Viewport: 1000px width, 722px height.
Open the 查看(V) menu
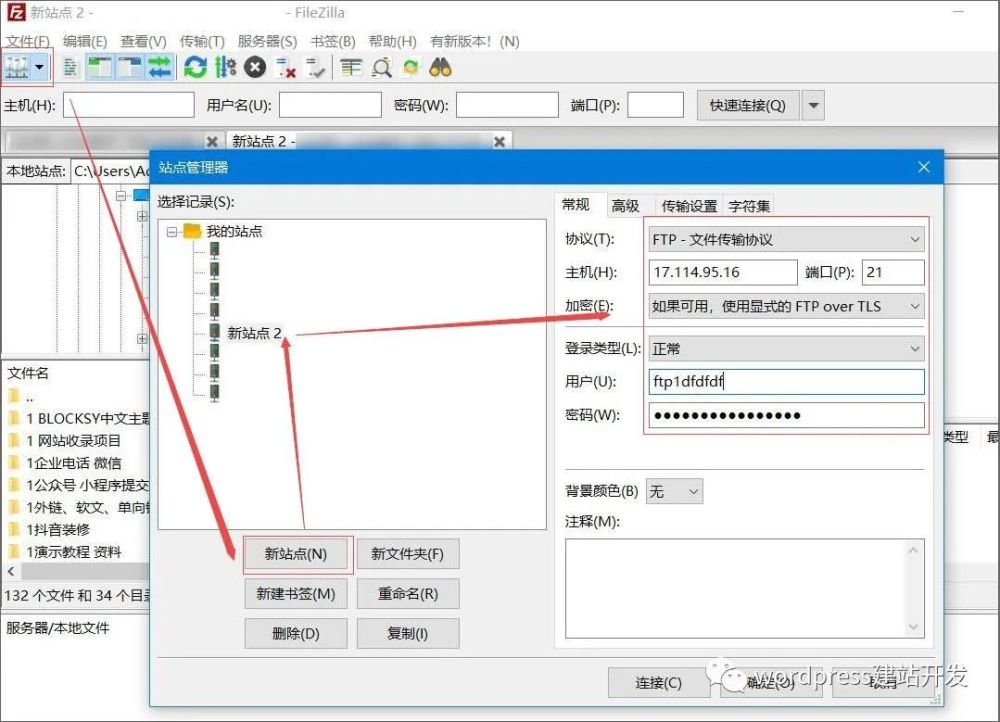(143, 41)
